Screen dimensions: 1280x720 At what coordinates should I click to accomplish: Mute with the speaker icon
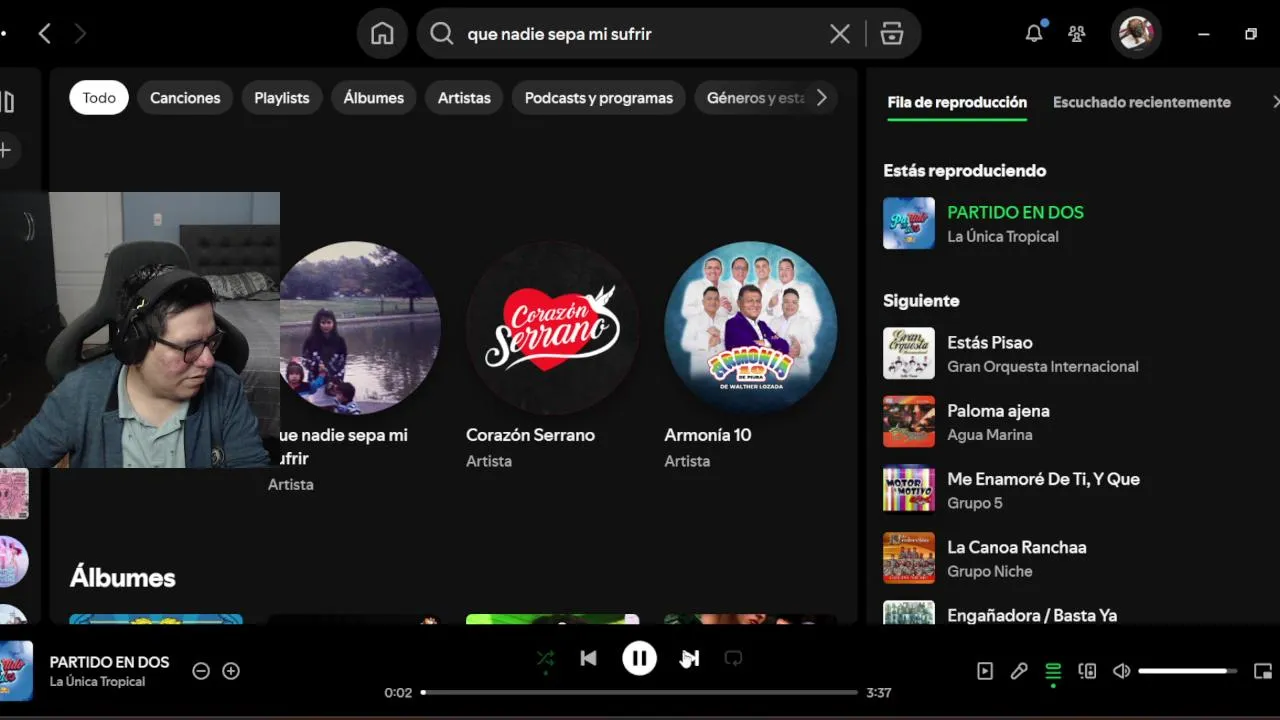[x=1121, y=671]
